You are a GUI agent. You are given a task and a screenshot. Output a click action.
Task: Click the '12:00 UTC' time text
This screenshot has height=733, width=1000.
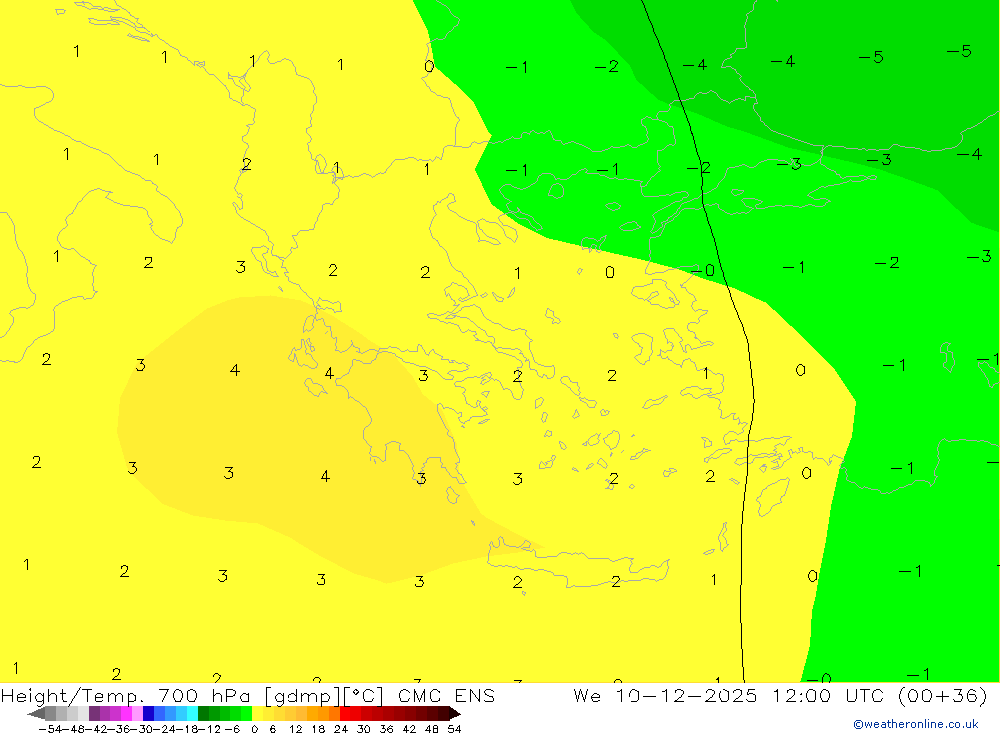coord(829,695)
